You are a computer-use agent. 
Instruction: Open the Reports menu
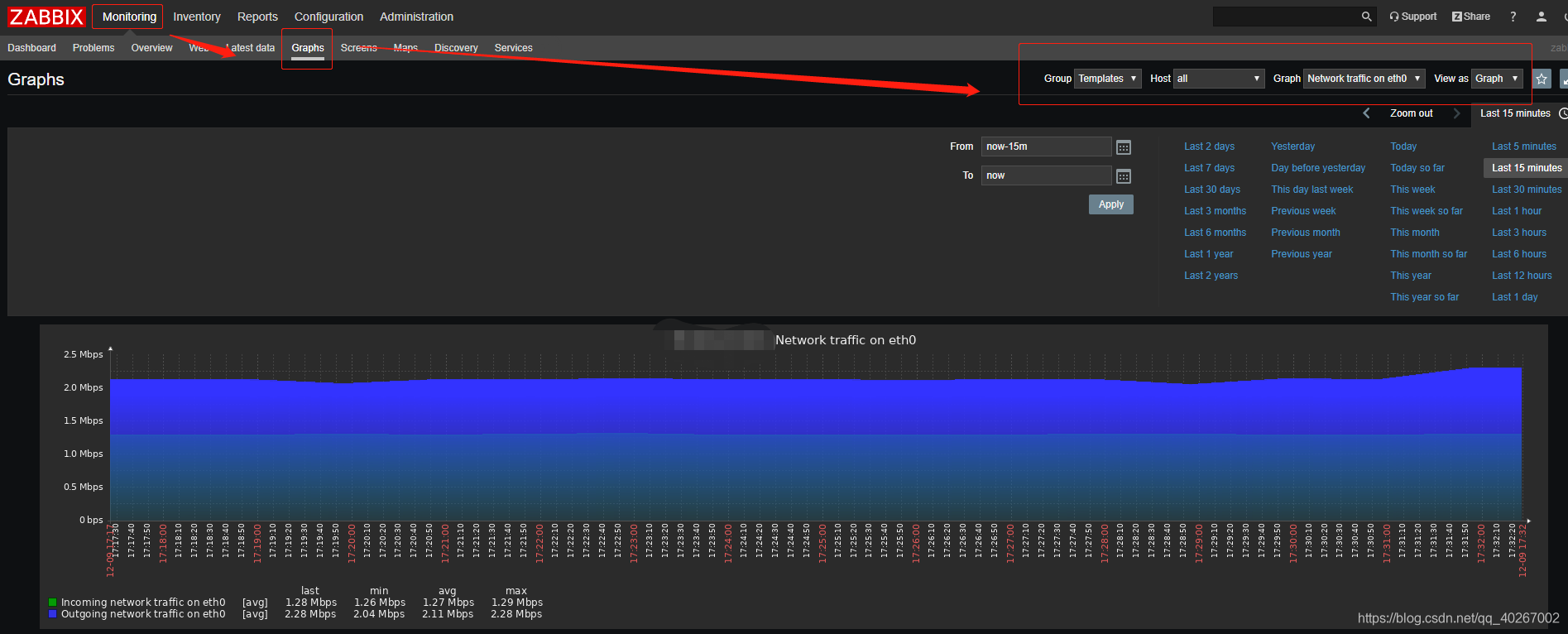pyautogui.click(x=257, y=17)
